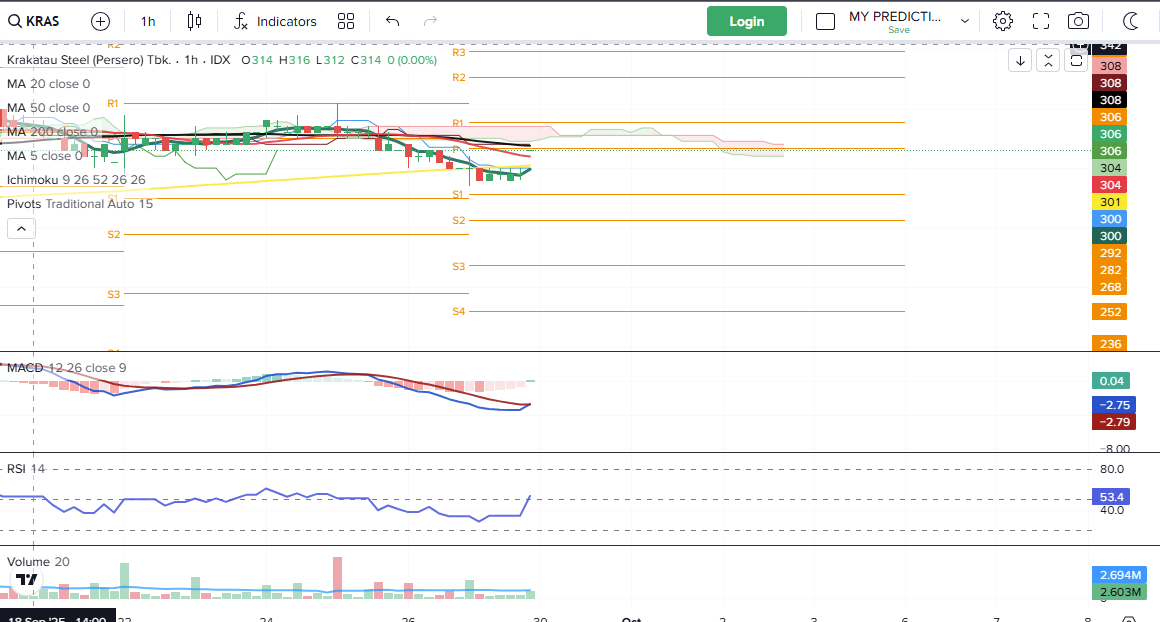Toggle fullscreen mode
Image resolution: width=1160 pixels, height=622 pixels.
point(1041,21)
